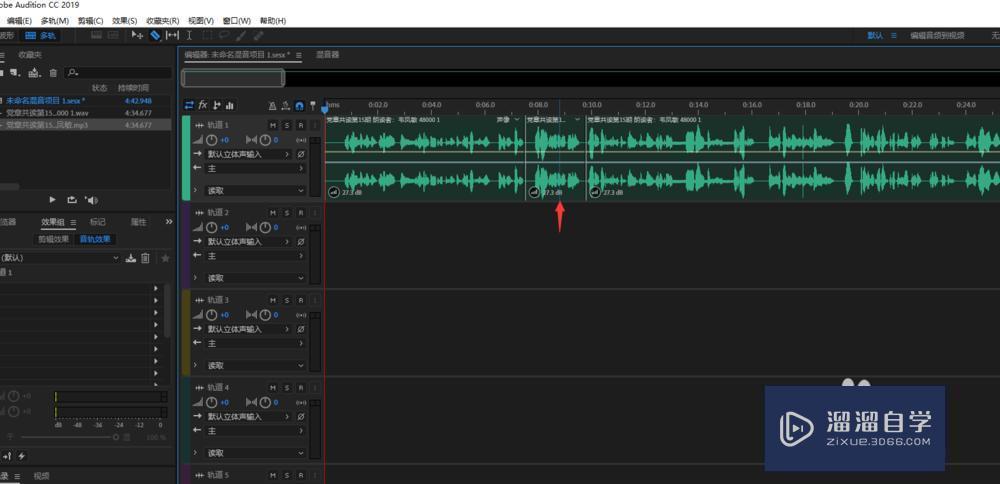
Task: Switch to the 混音器 tab
Action: [x=328, y=55]
